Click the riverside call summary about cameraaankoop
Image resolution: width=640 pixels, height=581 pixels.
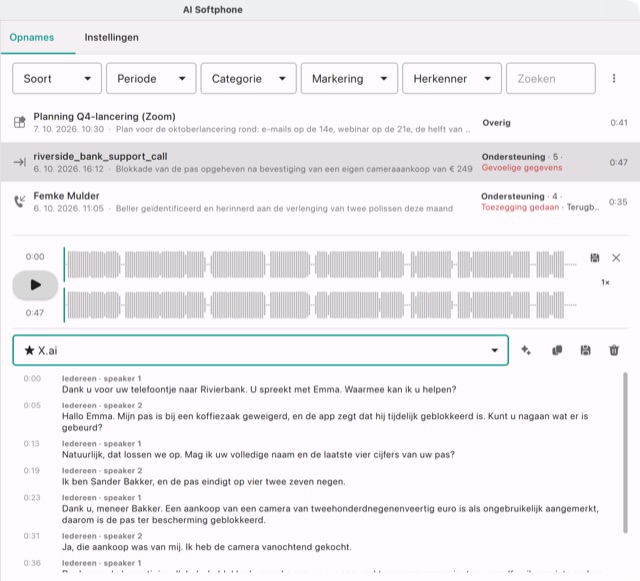294,169
